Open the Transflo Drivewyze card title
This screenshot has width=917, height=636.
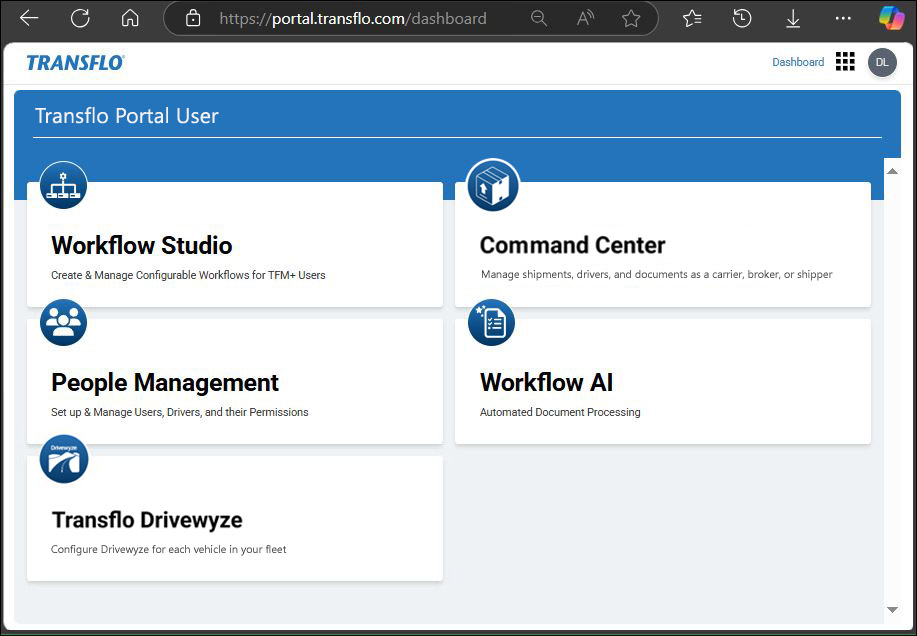(x=147, y=520)
